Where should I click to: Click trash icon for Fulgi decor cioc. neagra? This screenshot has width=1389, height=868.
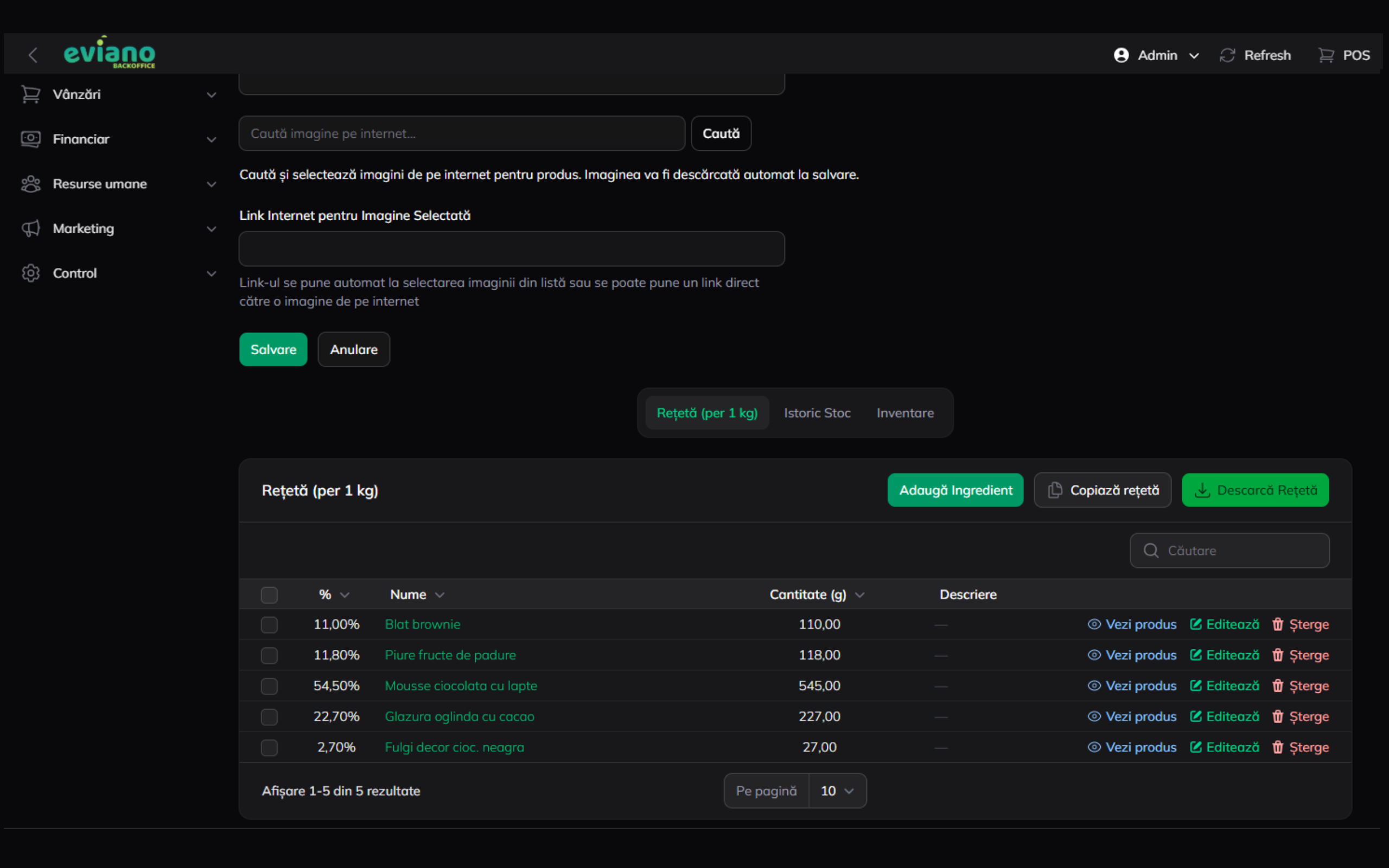(x=1278, y=747)
